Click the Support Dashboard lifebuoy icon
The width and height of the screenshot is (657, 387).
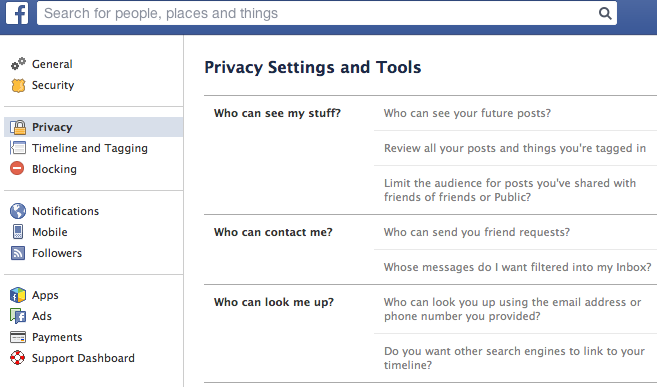click(18, 358)
